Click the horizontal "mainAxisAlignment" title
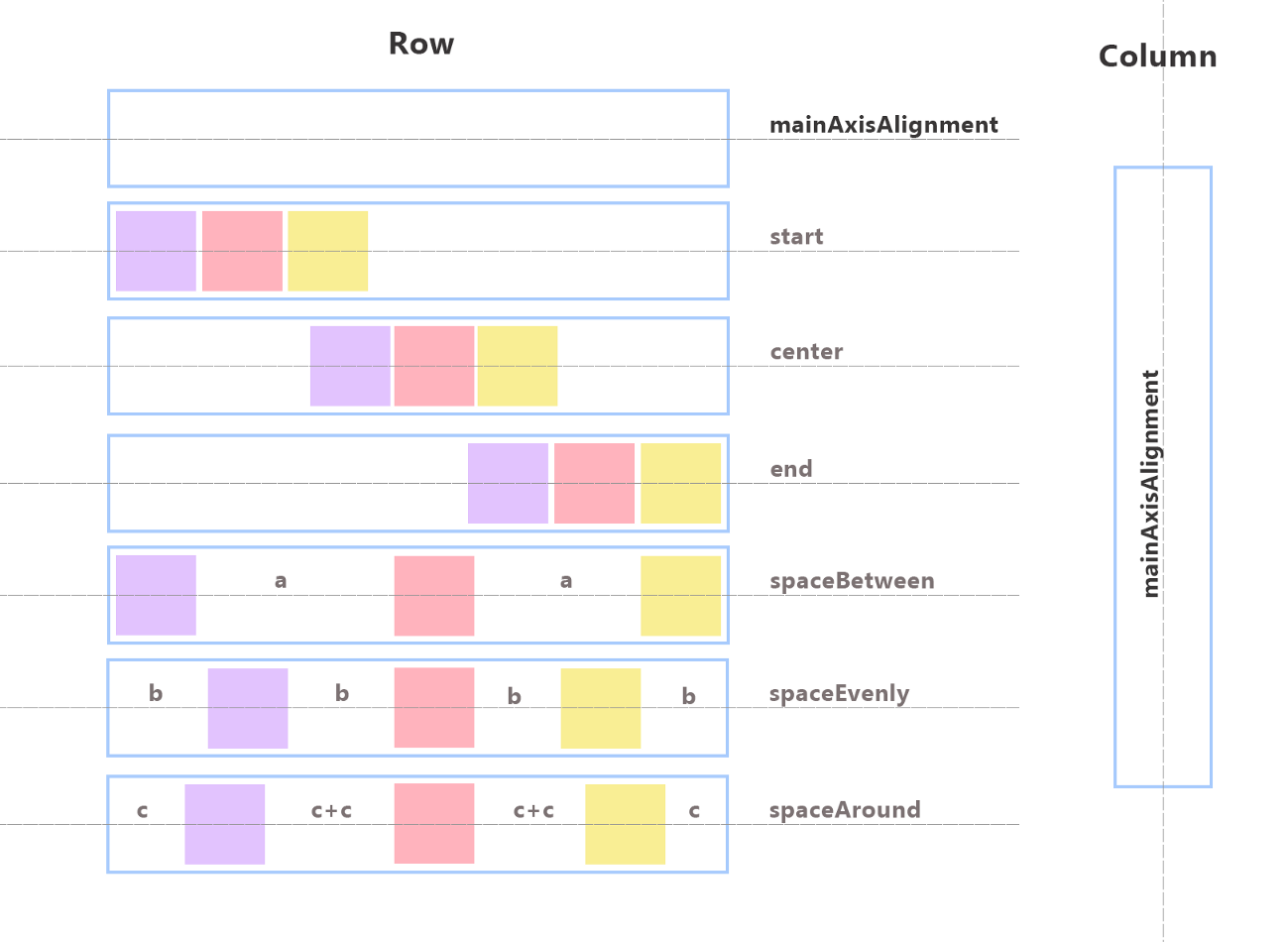Screen dimensions: 1288x942 pyautogui.click(x=883, y=125)
